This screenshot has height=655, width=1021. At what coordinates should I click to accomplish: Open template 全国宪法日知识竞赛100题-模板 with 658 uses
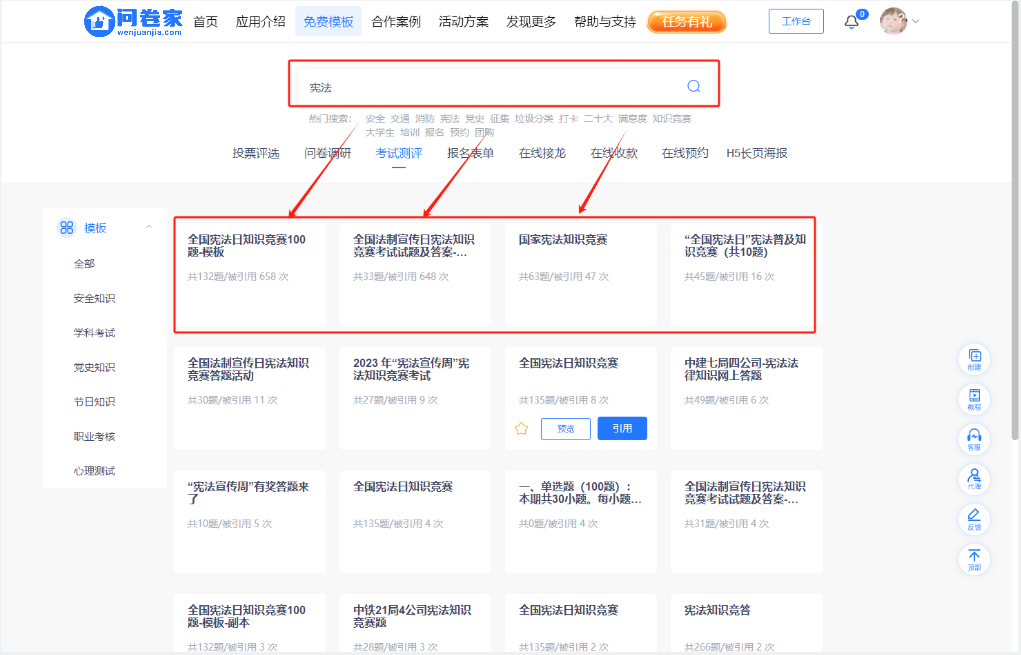pos(250,274)
